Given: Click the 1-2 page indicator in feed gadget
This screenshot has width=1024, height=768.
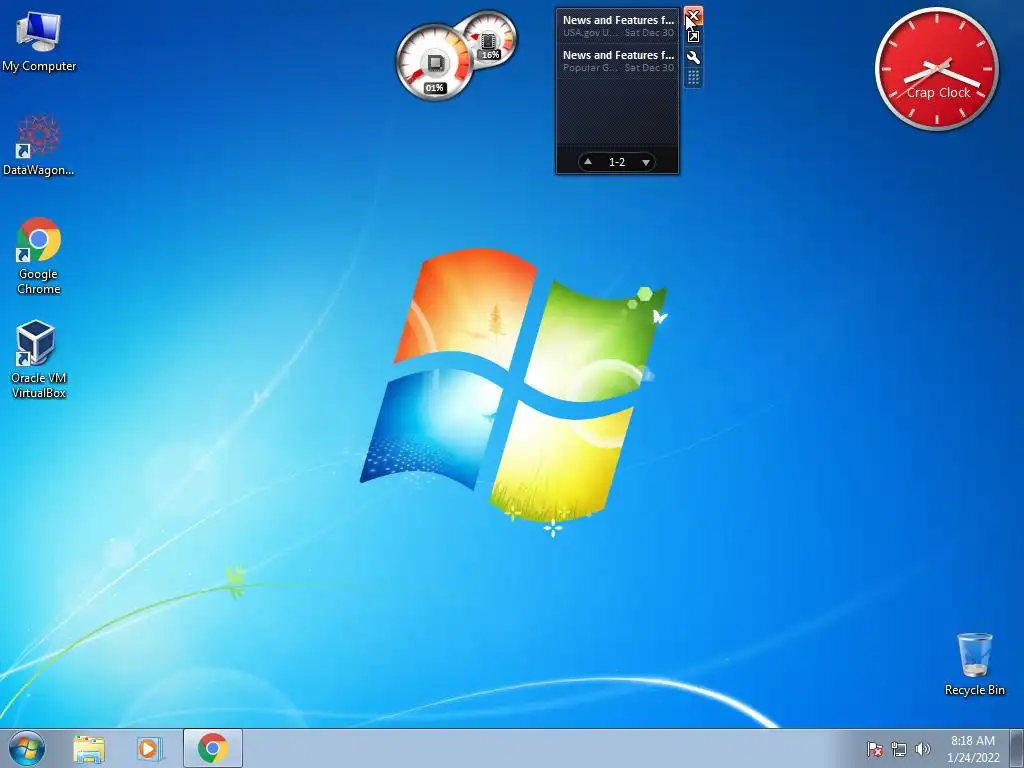Looking at the screenshot, I should [x=617, y=162].
